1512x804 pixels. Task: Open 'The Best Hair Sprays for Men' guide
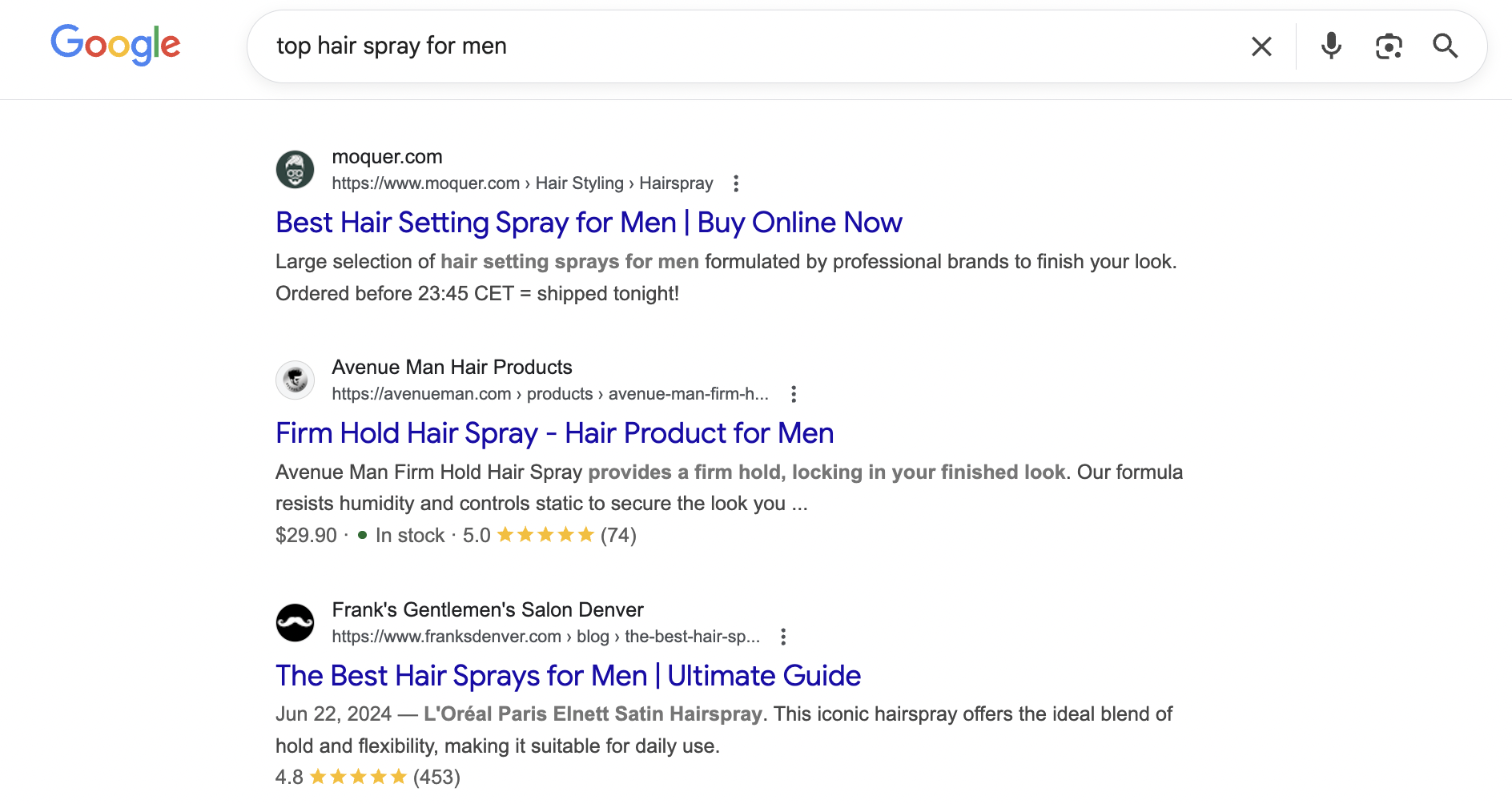568,676
